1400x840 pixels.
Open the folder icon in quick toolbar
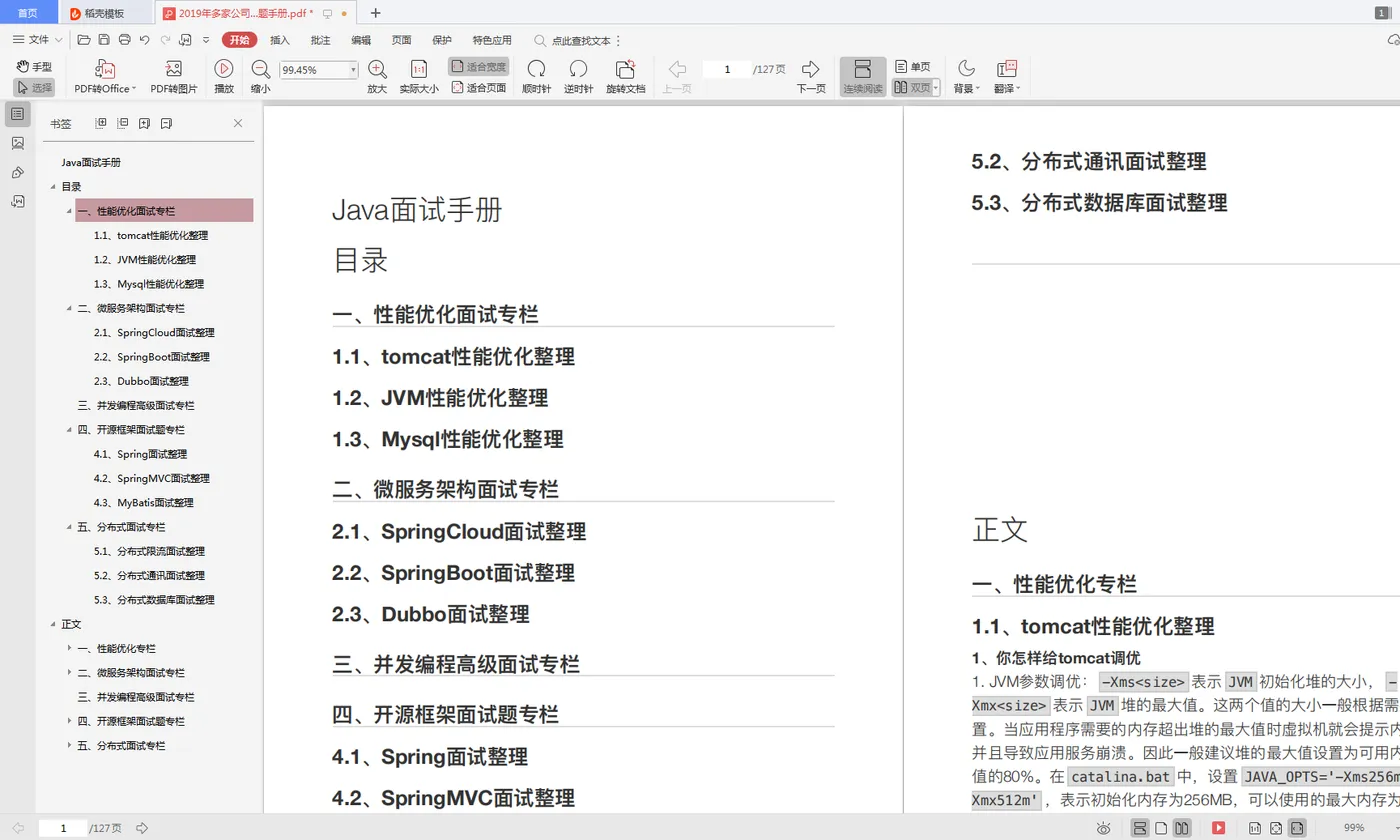tap(84, 40)
